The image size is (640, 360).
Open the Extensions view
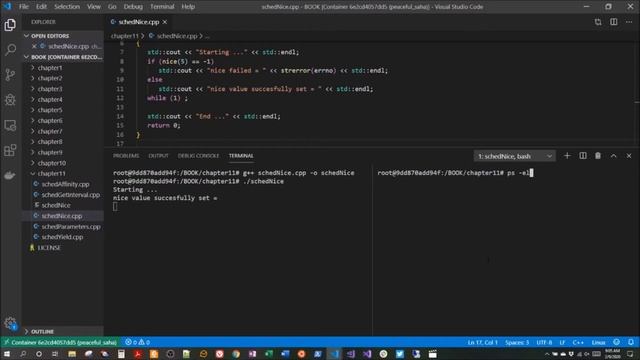point(10,150)
